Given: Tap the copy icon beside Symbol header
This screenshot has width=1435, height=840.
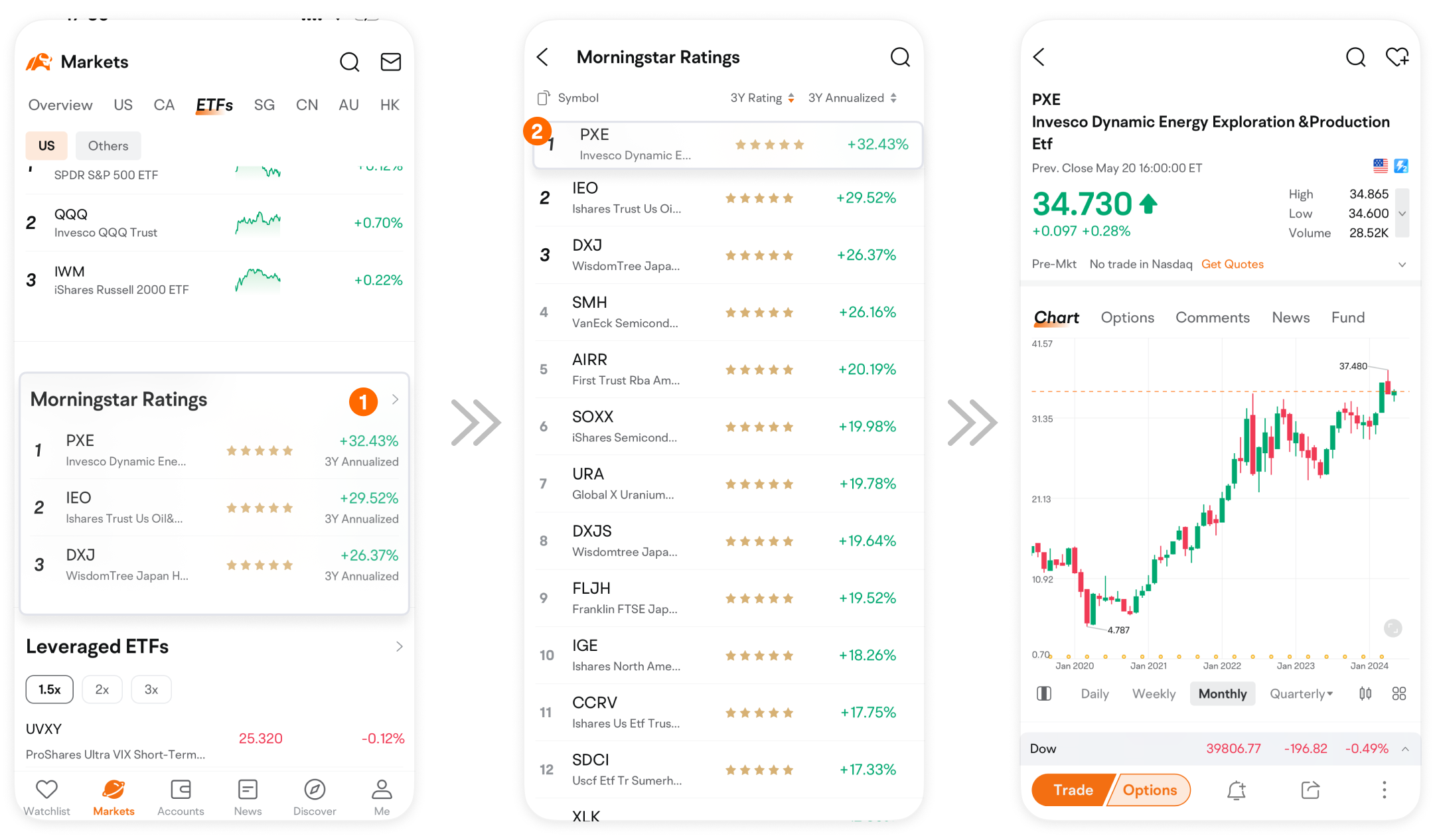Looking at the screenshot, I should (544, 98).
